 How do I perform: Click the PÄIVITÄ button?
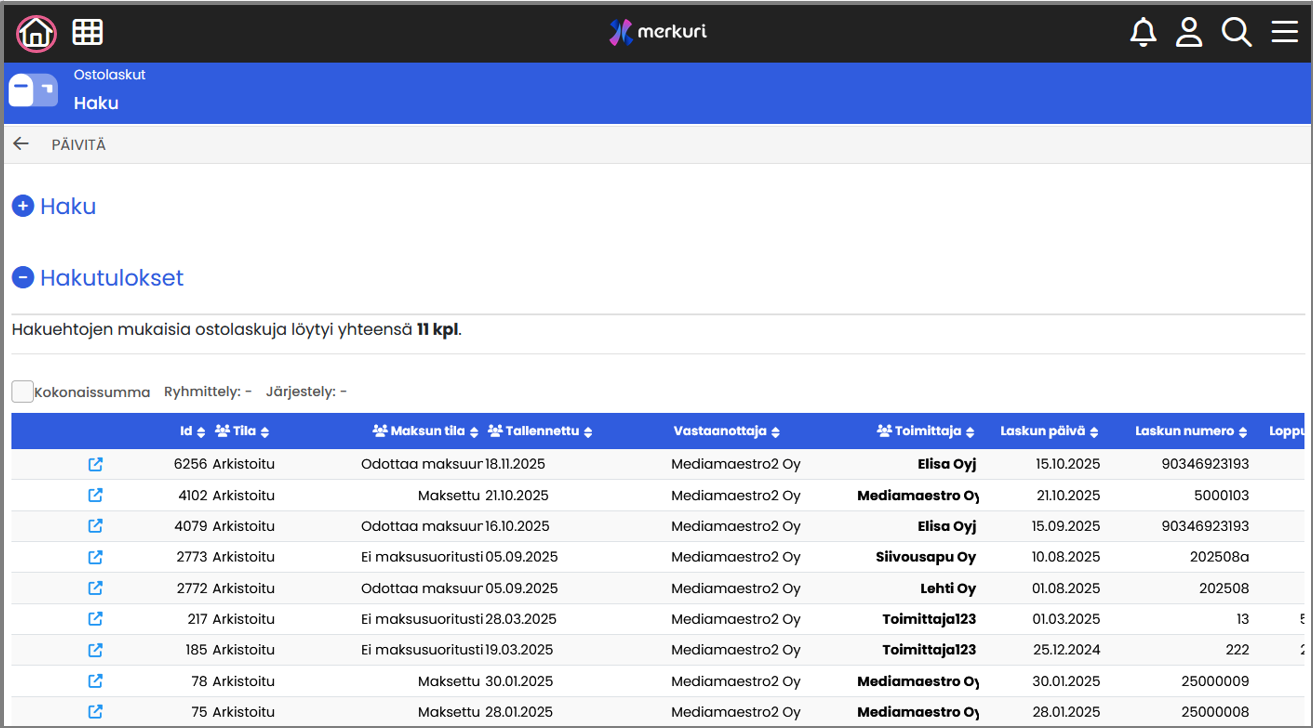click(x=79, y=145)
